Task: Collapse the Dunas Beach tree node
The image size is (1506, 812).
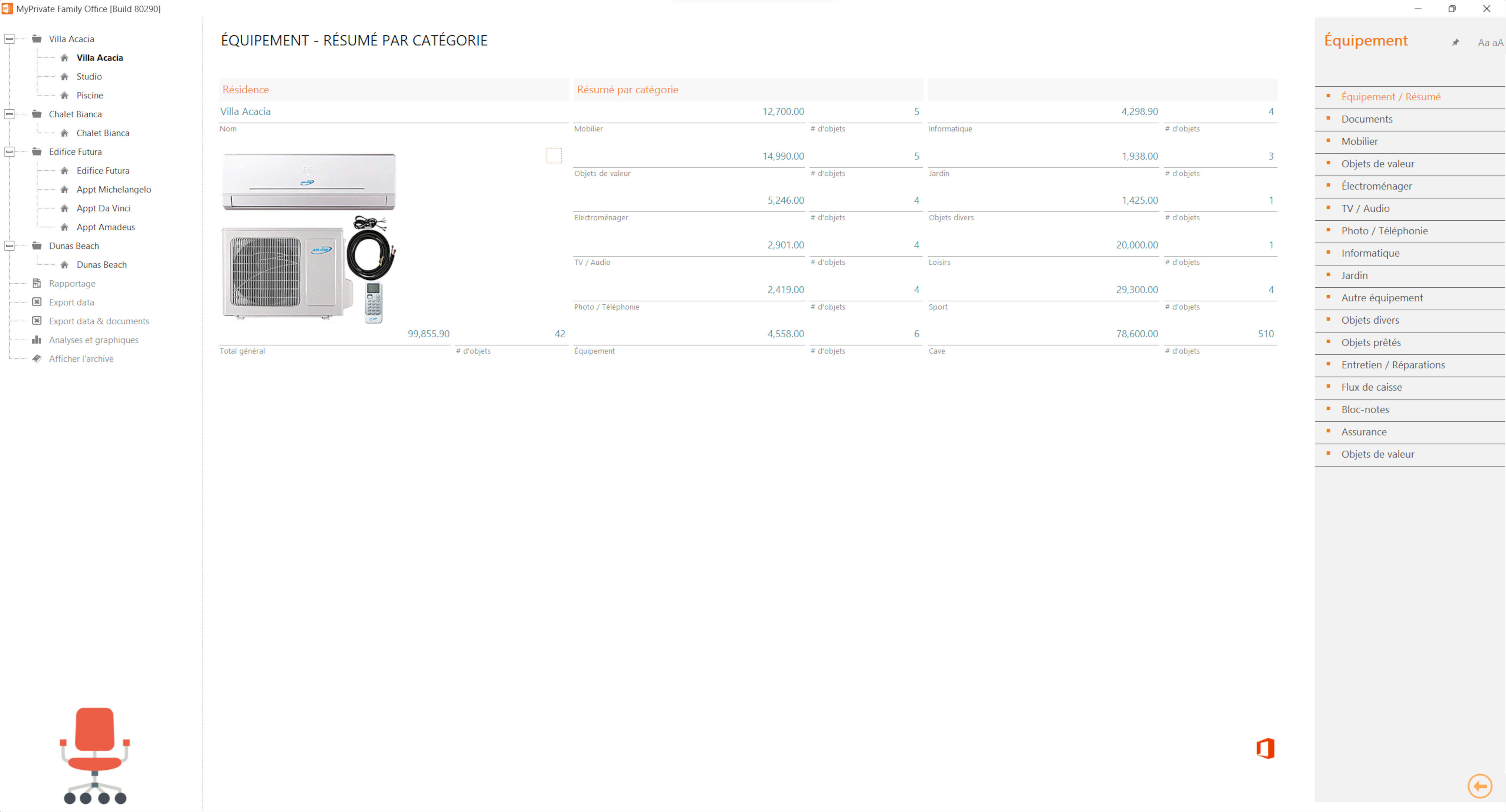Action: (x=9, y=246)
